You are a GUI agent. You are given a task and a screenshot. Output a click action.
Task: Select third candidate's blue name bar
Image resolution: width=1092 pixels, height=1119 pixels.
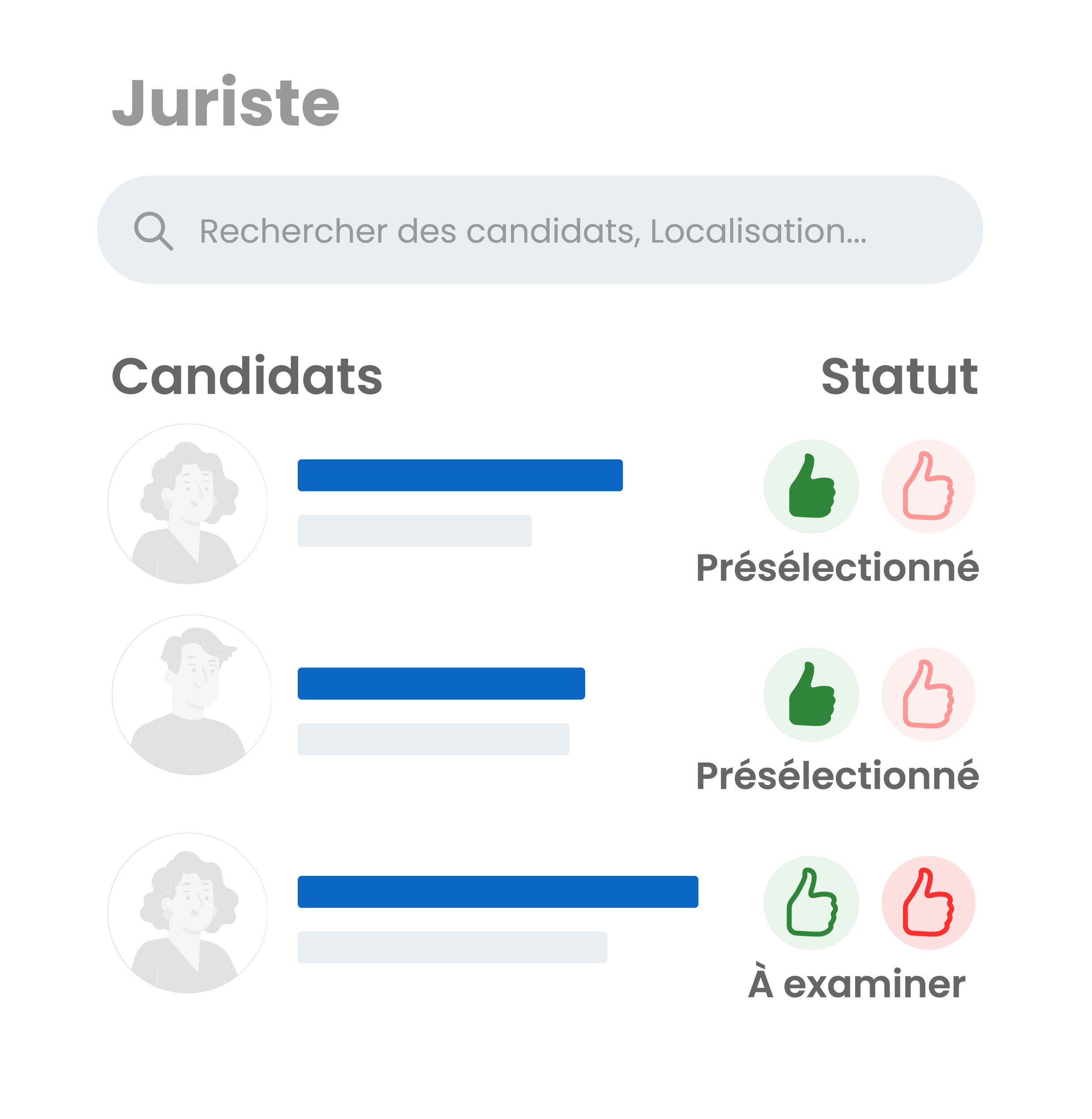click(498, 892)
